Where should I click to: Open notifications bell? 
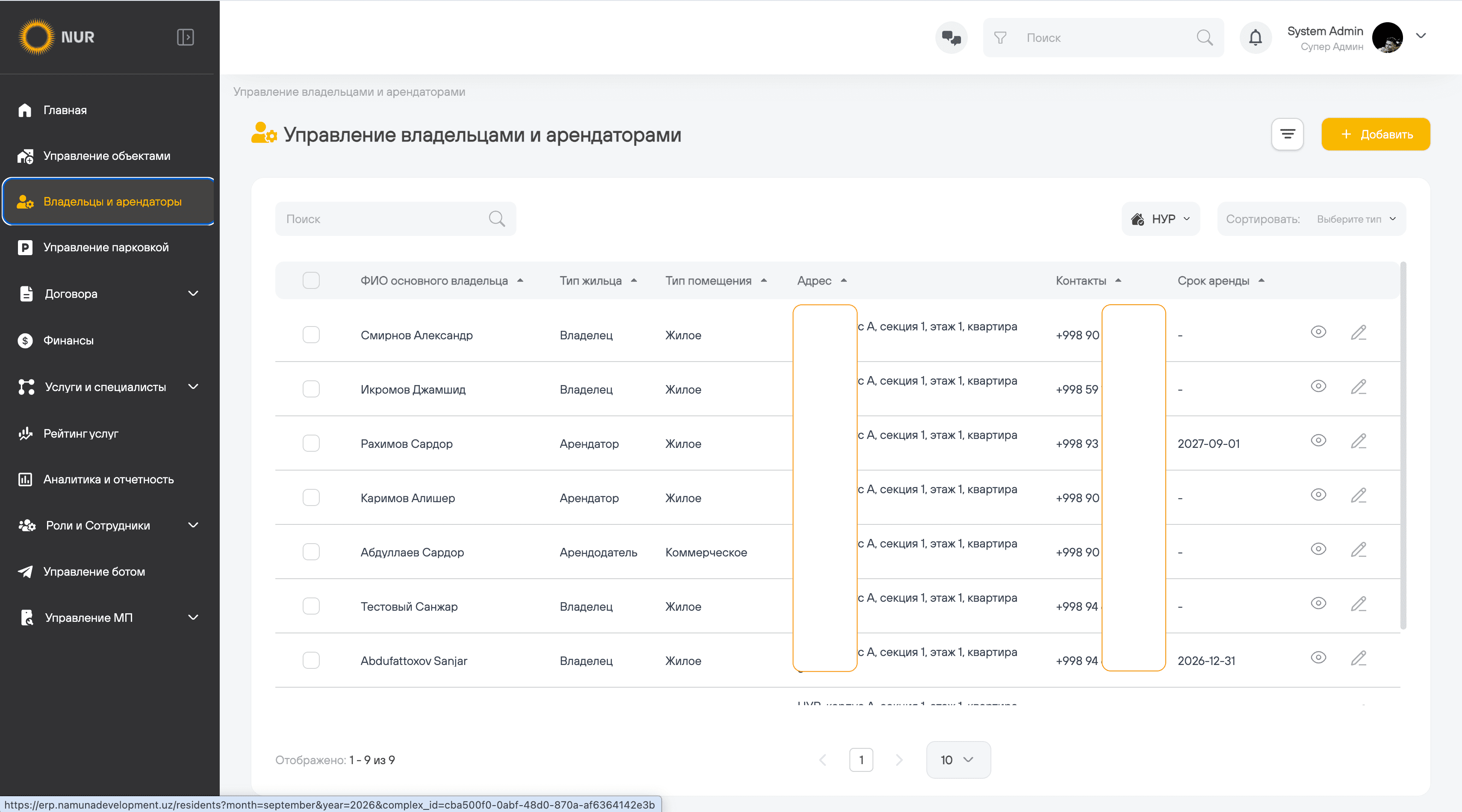click(1256, 38)
